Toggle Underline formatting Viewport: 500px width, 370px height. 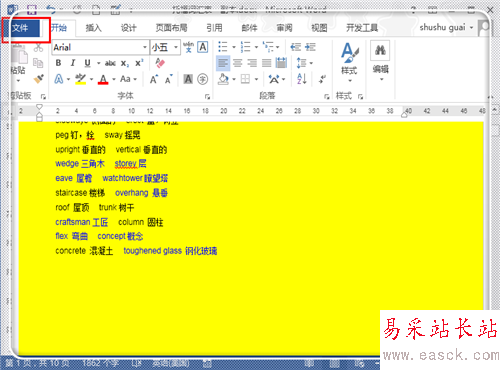tap(87, 63)
